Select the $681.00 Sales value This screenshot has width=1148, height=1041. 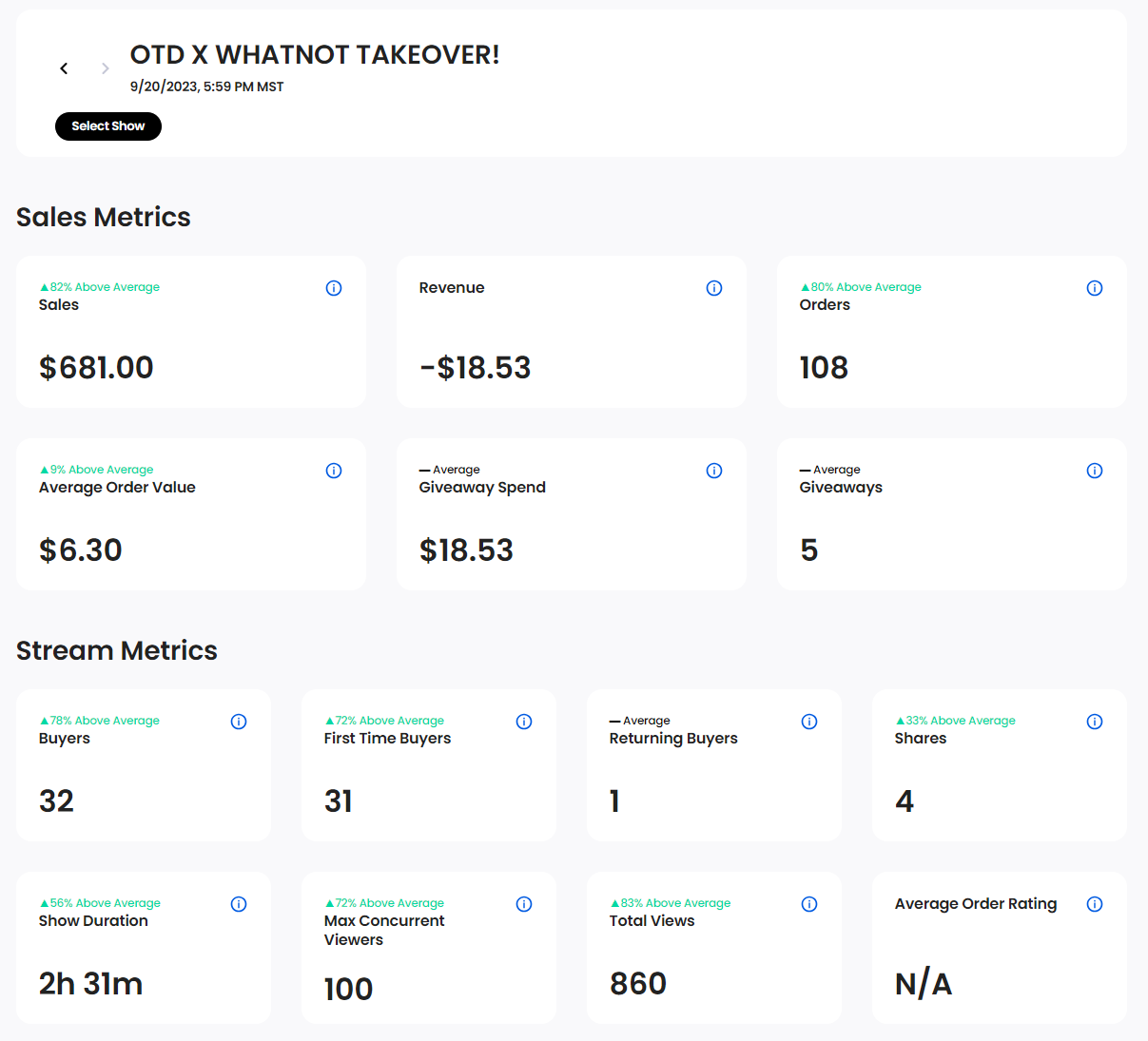[96, 368]
